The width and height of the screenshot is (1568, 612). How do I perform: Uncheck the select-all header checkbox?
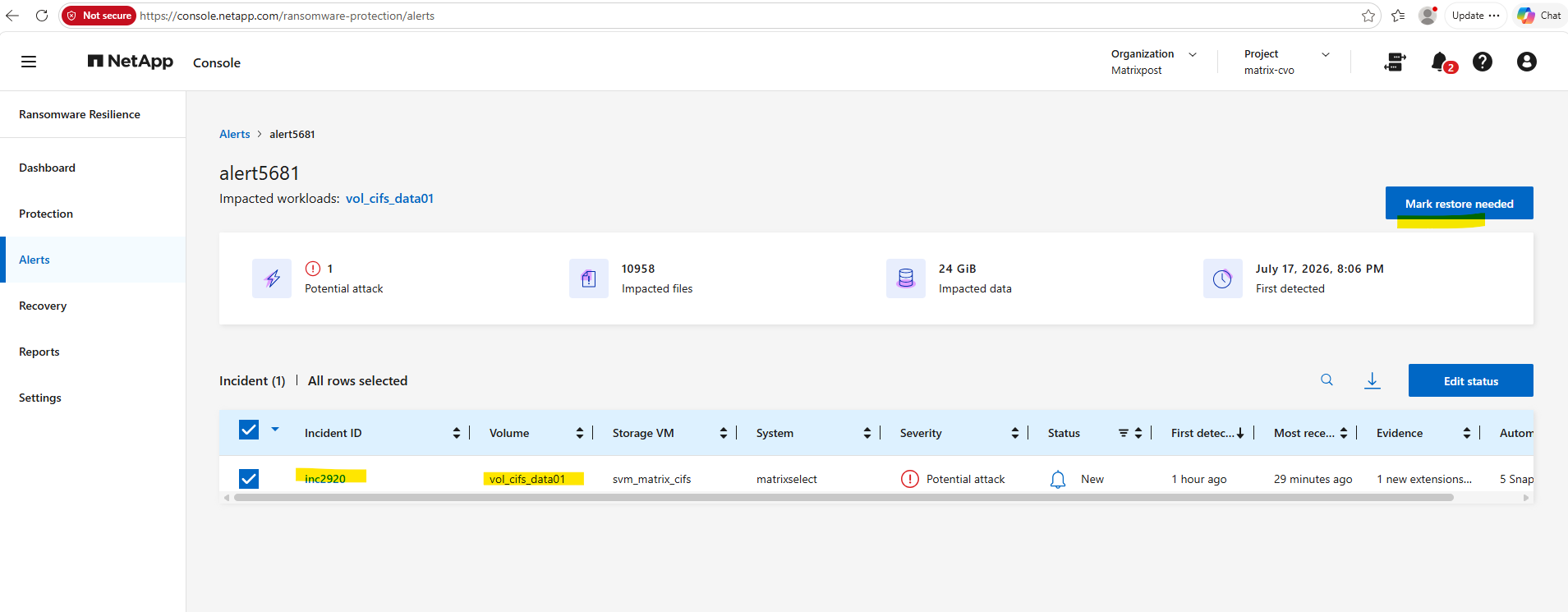tap(249, 430)
